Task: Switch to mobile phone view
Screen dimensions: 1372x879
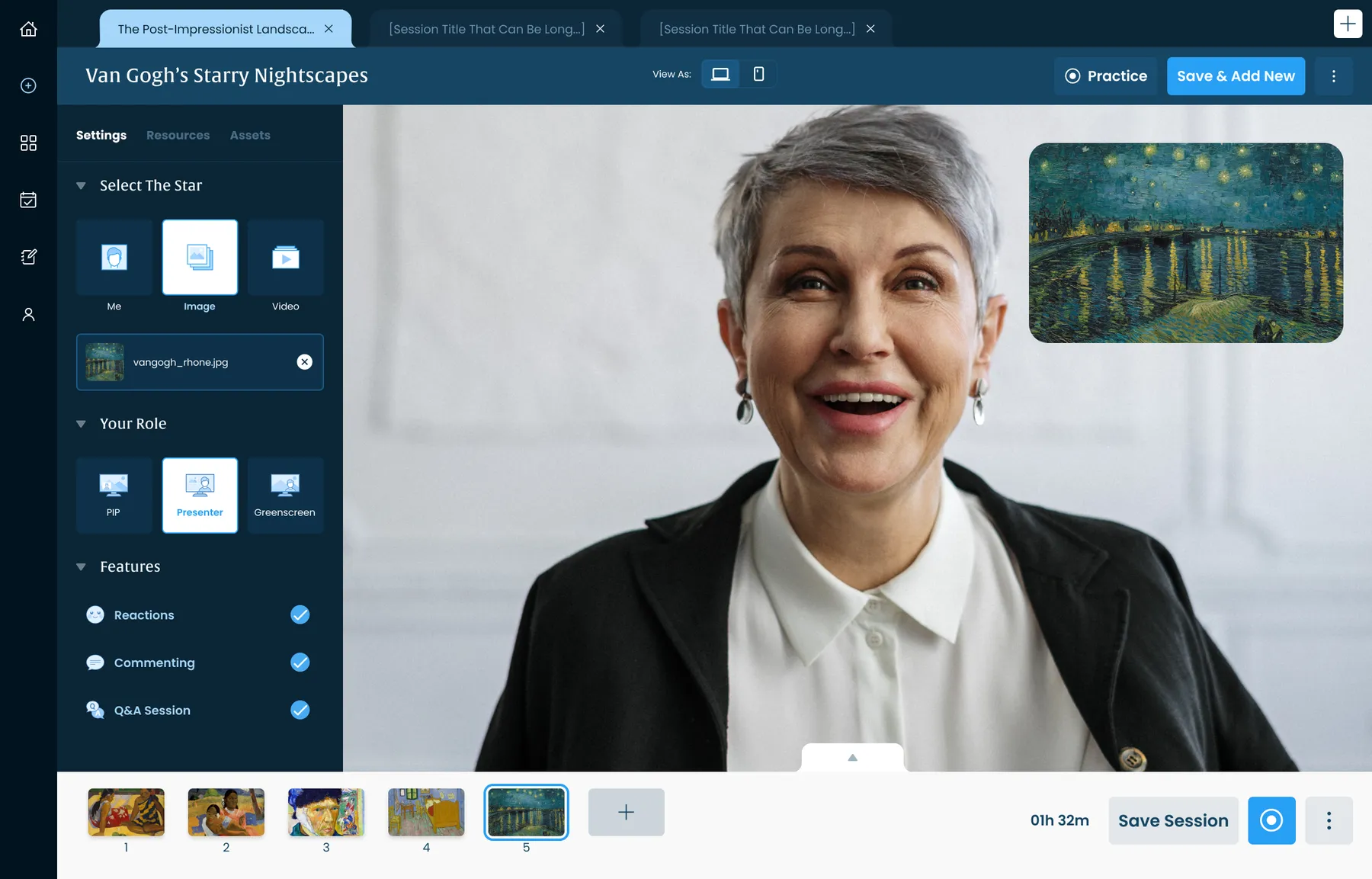Action: (758, 74)
